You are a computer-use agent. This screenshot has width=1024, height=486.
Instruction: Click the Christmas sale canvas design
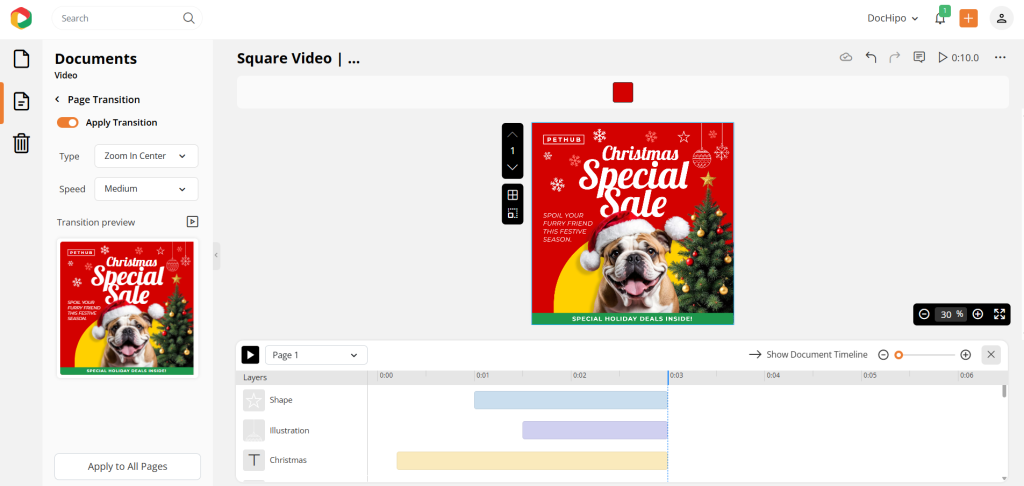(x=633, y=223)
